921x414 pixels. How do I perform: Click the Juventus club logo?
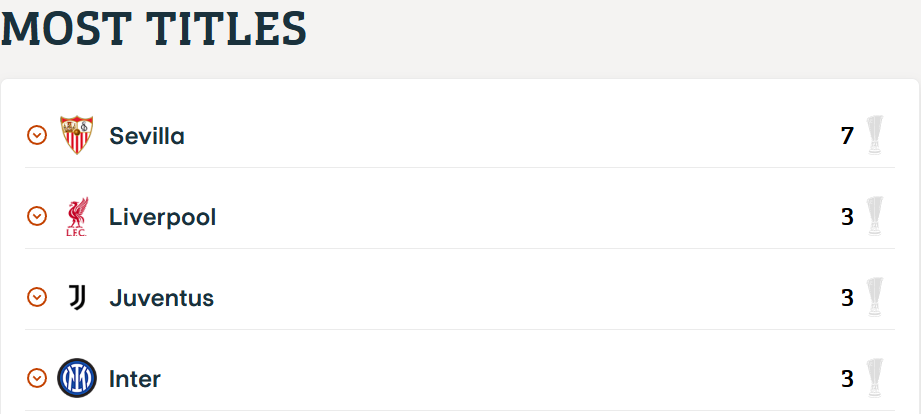point(77,298)
